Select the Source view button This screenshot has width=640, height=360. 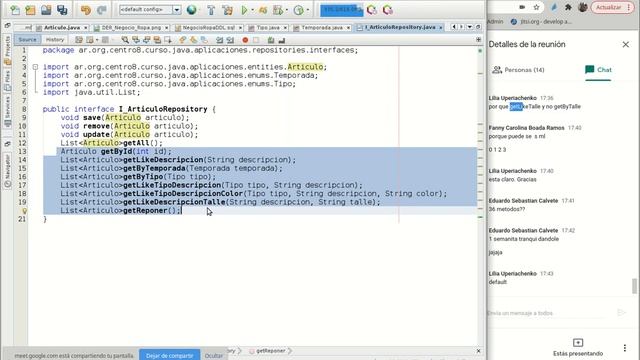[27, 40]
